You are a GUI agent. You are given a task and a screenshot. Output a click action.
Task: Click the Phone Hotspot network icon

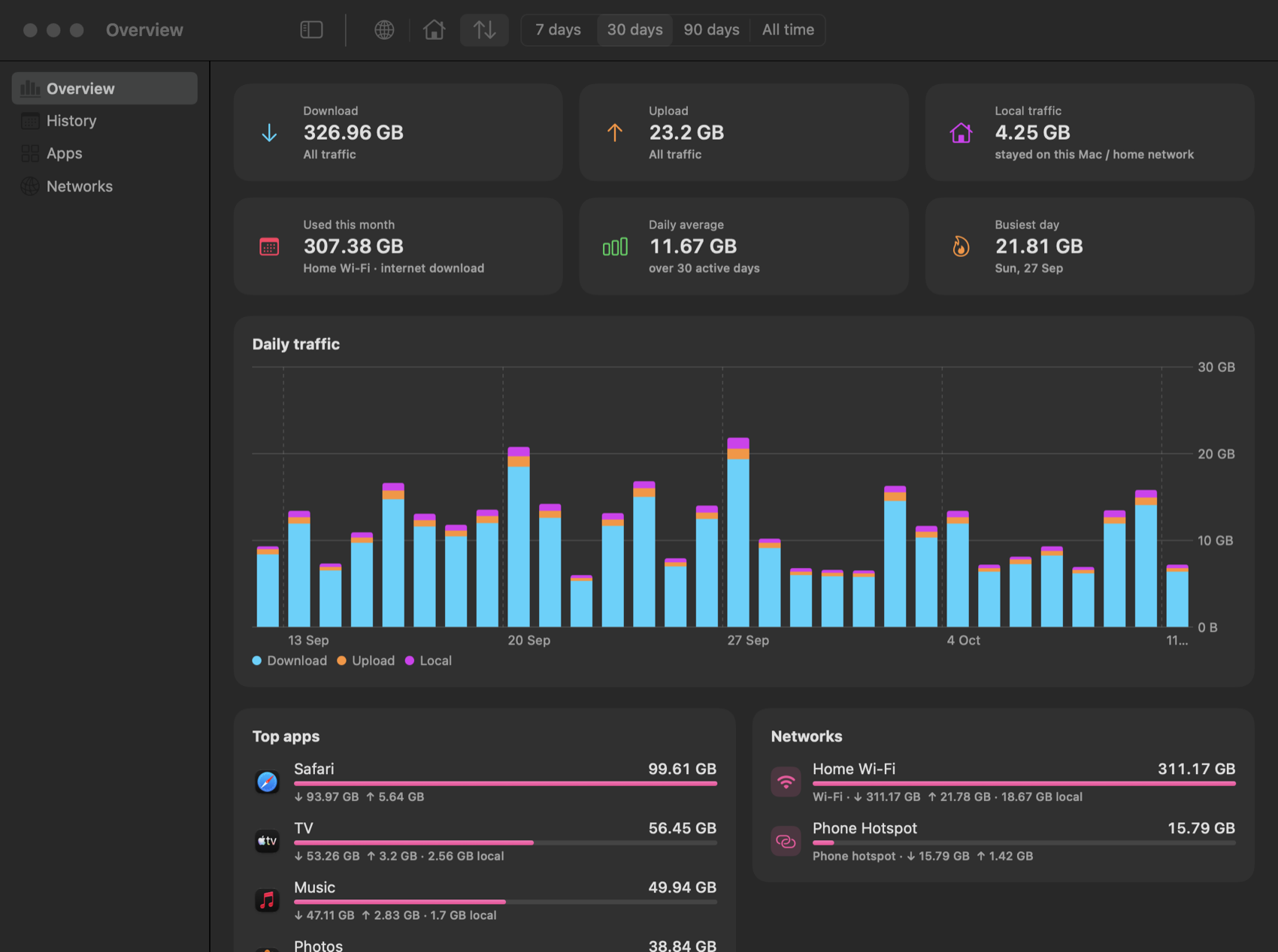(786, 841)
